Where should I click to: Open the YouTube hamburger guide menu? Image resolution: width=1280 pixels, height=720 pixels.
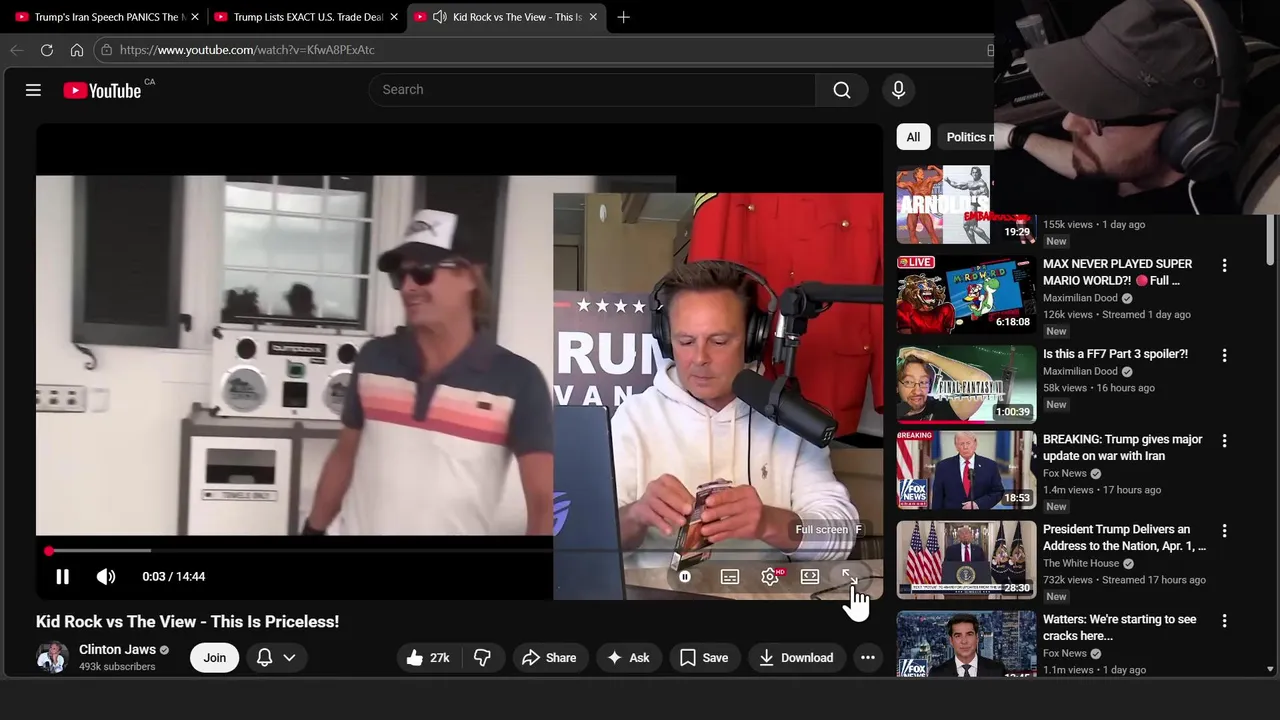click(x=33, y=90)
